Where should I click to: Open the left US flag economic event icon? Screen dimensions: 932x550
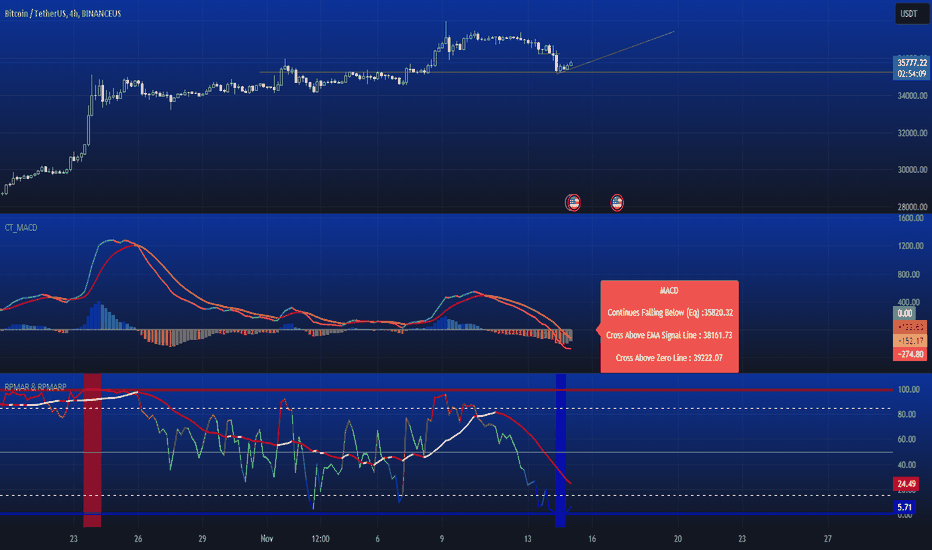[572, 203]
